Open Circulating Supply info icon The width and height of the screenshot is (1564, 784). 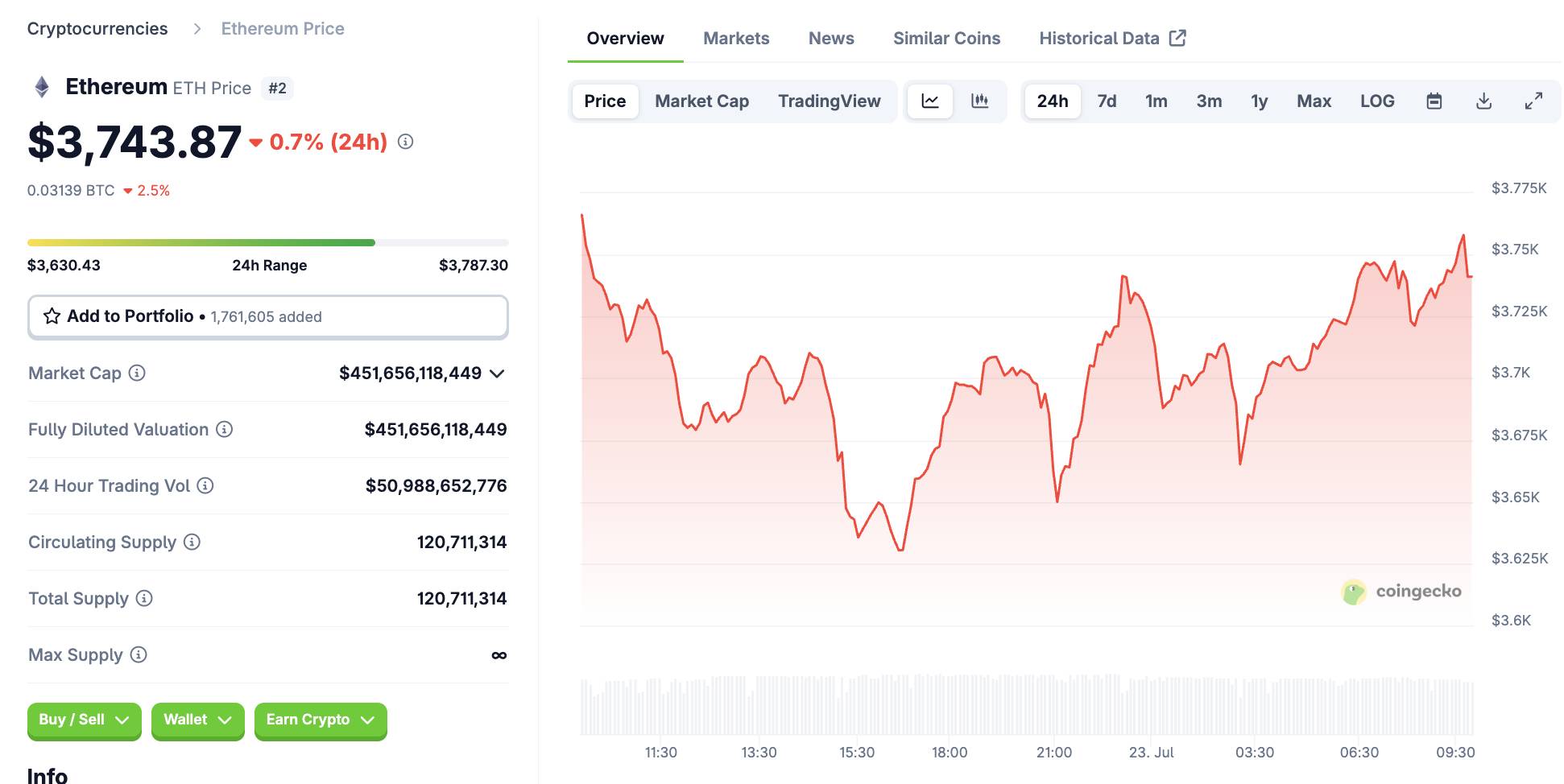pos(192,542)
